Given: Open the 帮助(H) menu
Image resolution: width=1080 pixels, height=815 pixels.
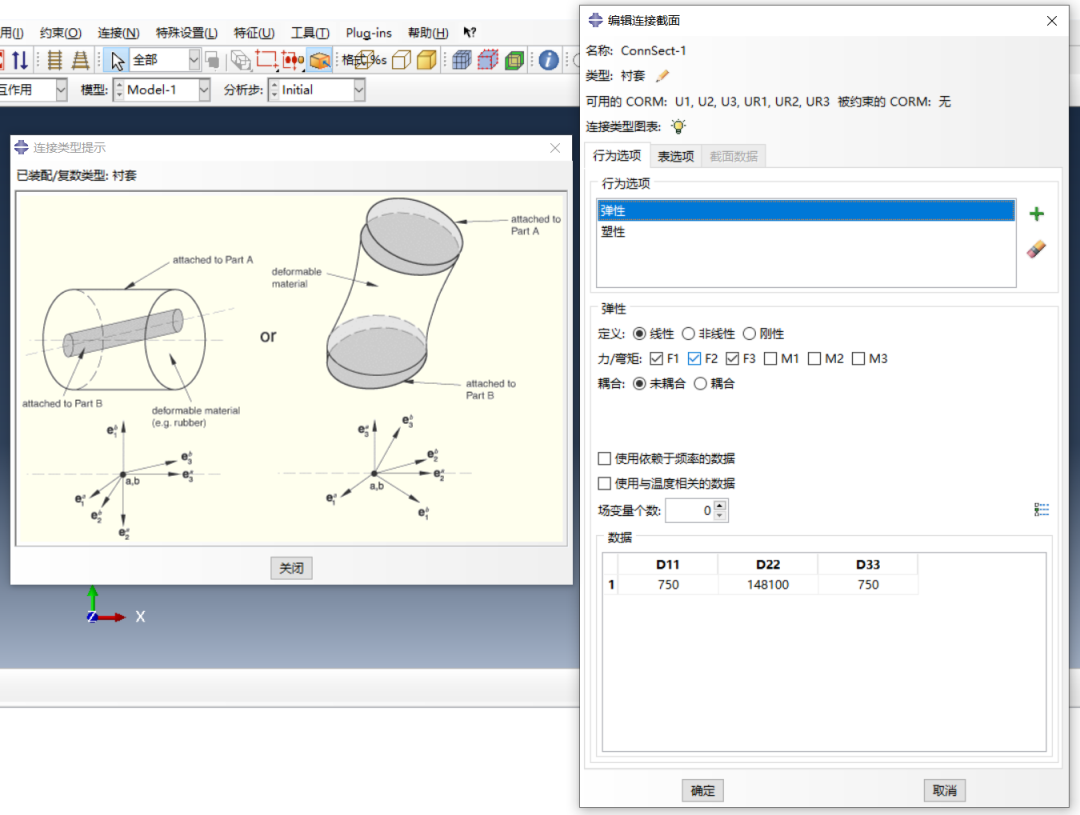Looking at the screenshot, I should point(428,32).
